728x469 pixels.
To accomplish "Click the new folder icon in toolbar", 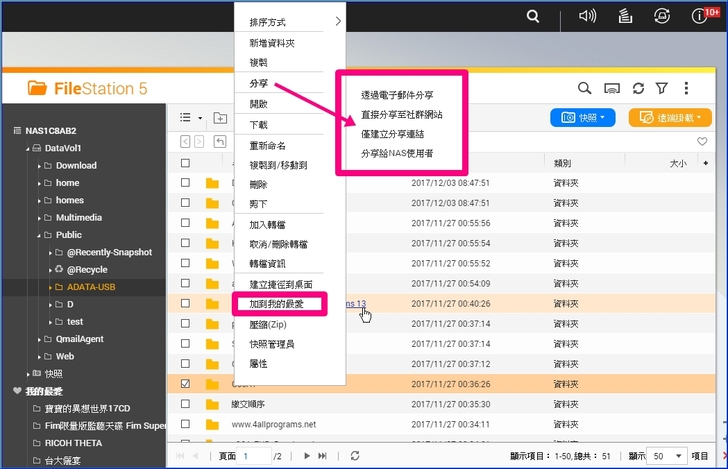I will (x=218, y=118).
